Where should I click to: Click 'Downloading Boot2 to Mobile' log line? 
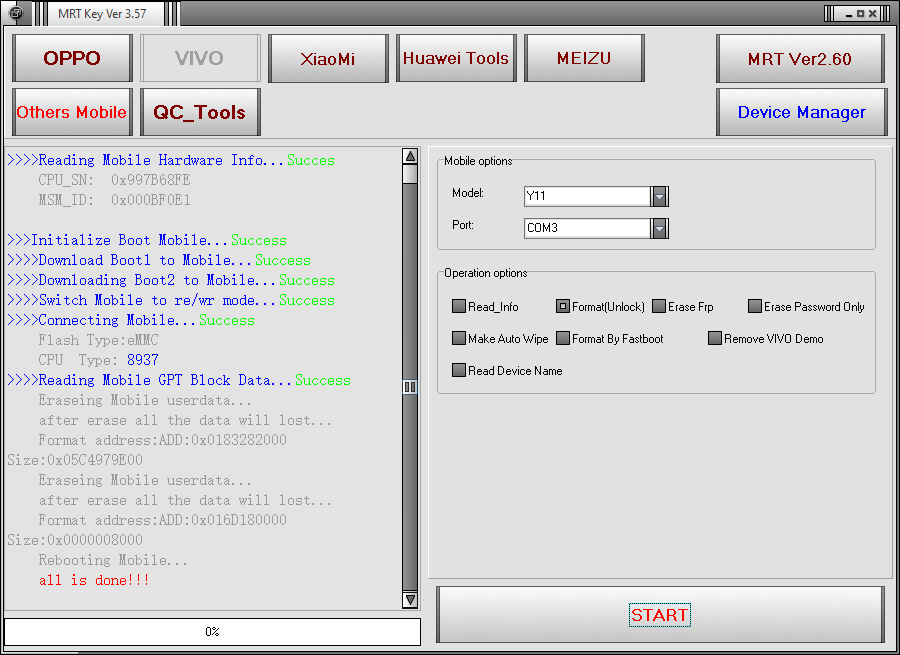[171, 280]
